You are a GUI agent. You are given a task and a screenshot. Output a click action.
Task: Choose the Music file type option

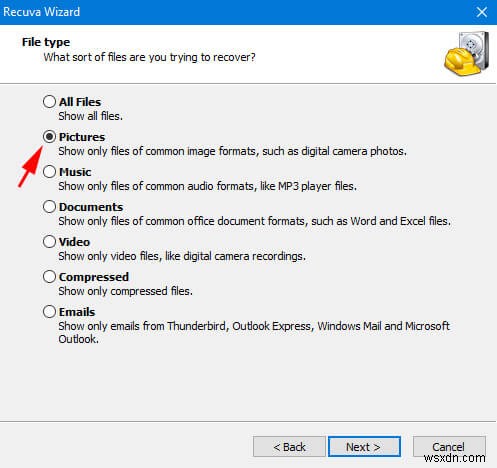(x=49, y=172)
